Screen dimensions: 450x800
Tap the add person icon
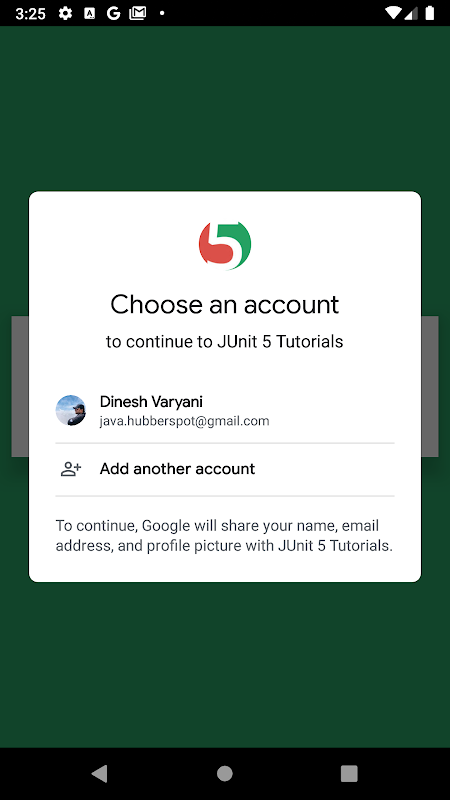pyautogui.click(x=71, y=469)
